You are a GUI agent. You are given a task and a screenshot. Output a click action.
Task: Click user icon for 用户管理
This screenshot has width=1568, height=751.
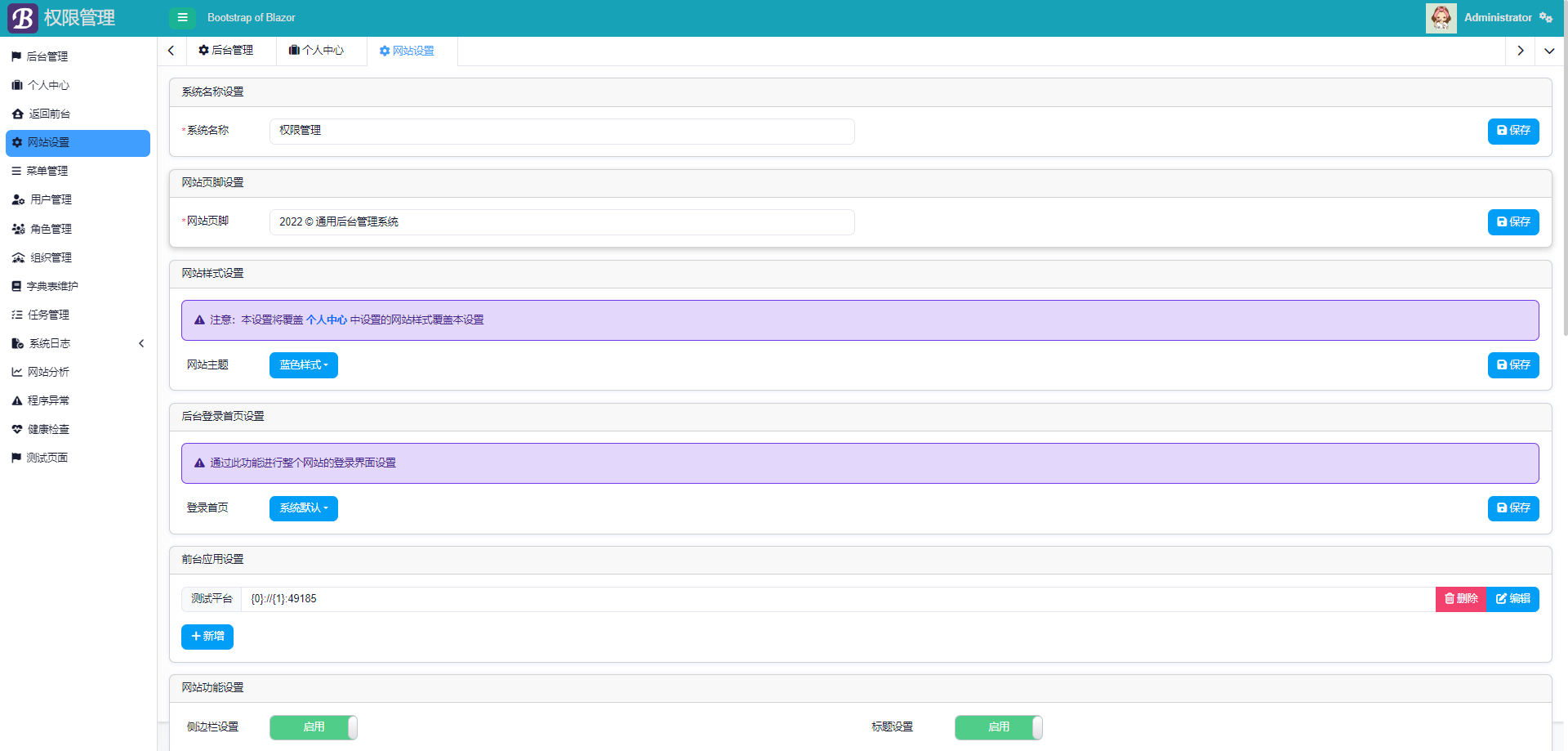click(18, 199)
